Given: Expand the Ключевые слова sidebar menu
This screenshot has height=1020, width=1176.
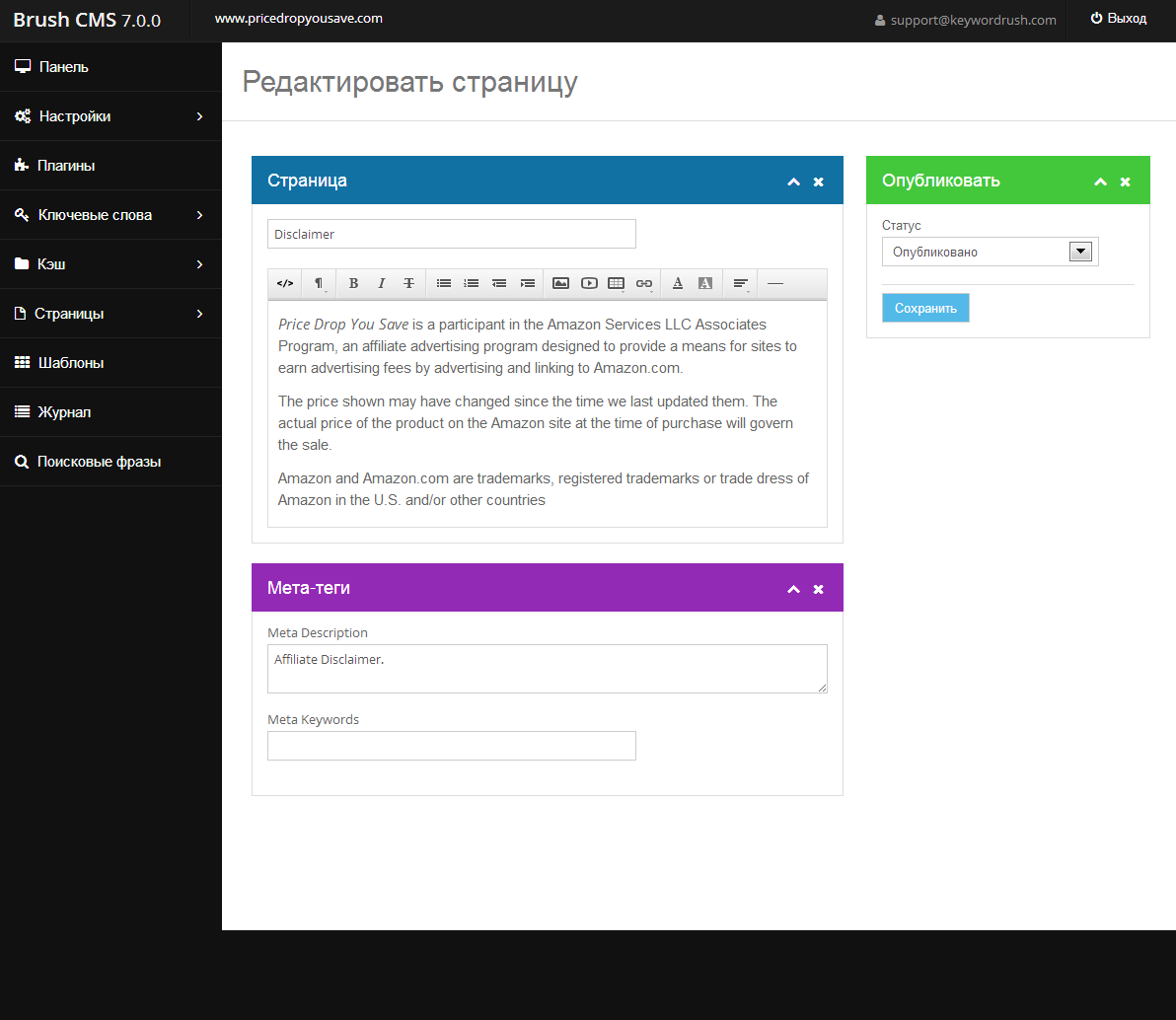Looking at the screenshot, I should coord(109,215).
